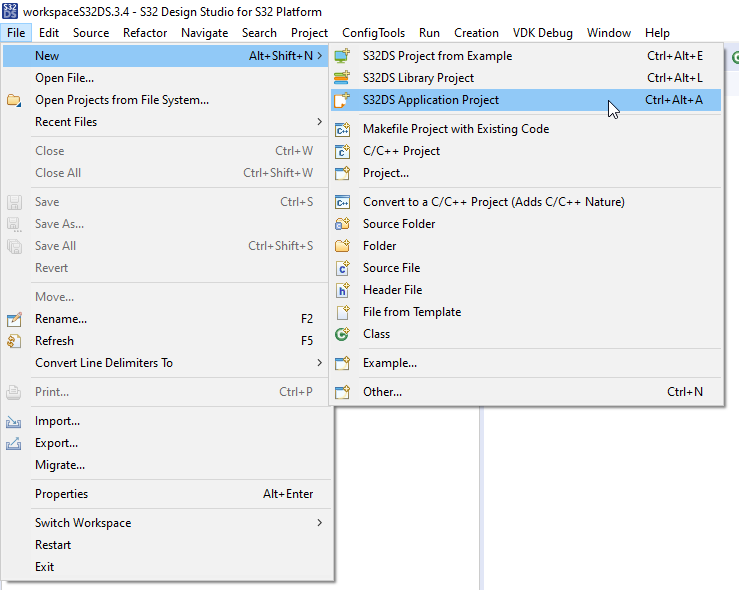Click the Source File icon
Viewport: 739px width, 590px height.
(343, 268)
